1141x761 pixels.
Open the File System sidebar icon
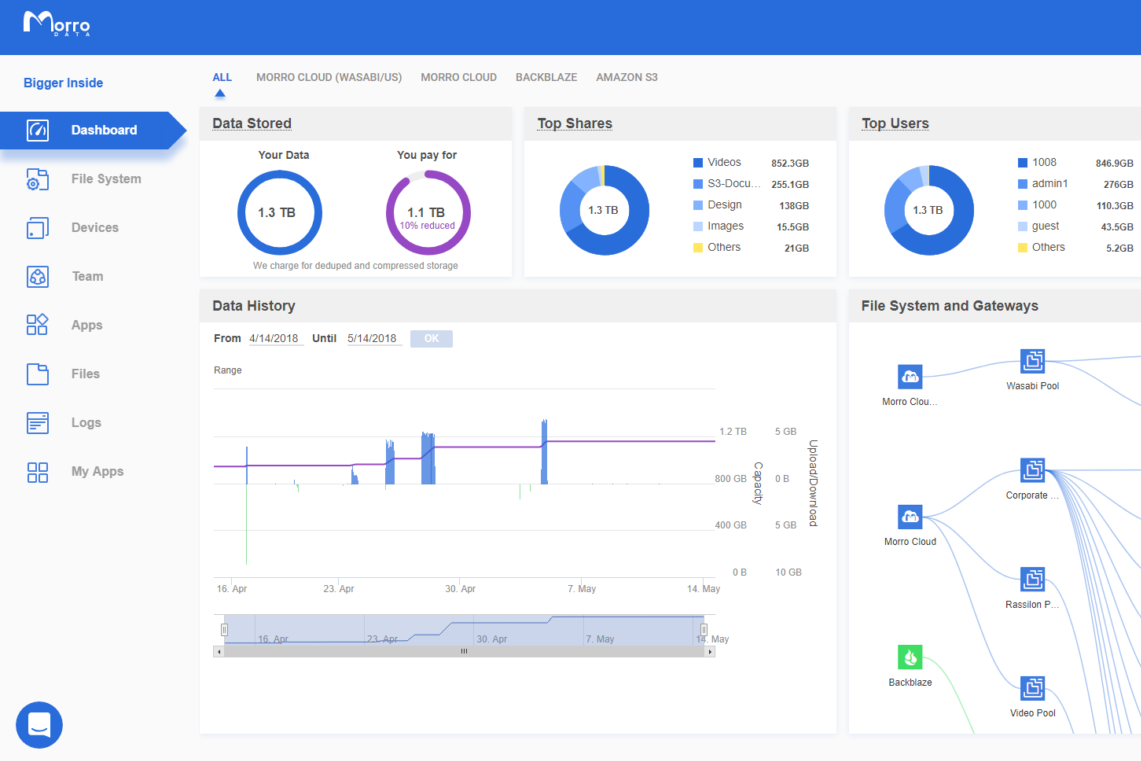click(x=37, y=179)
